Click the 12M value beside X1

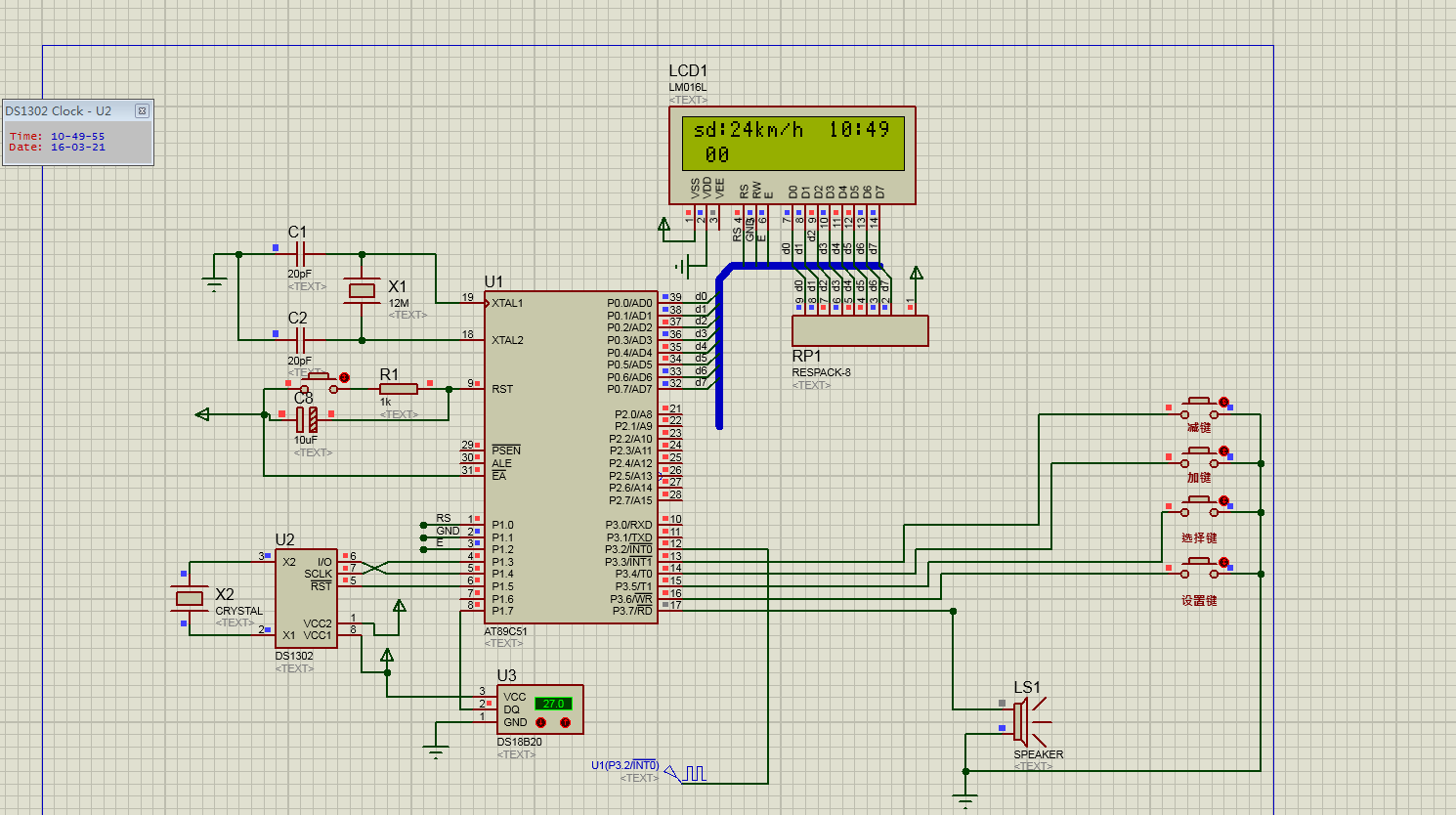(399, 303)
